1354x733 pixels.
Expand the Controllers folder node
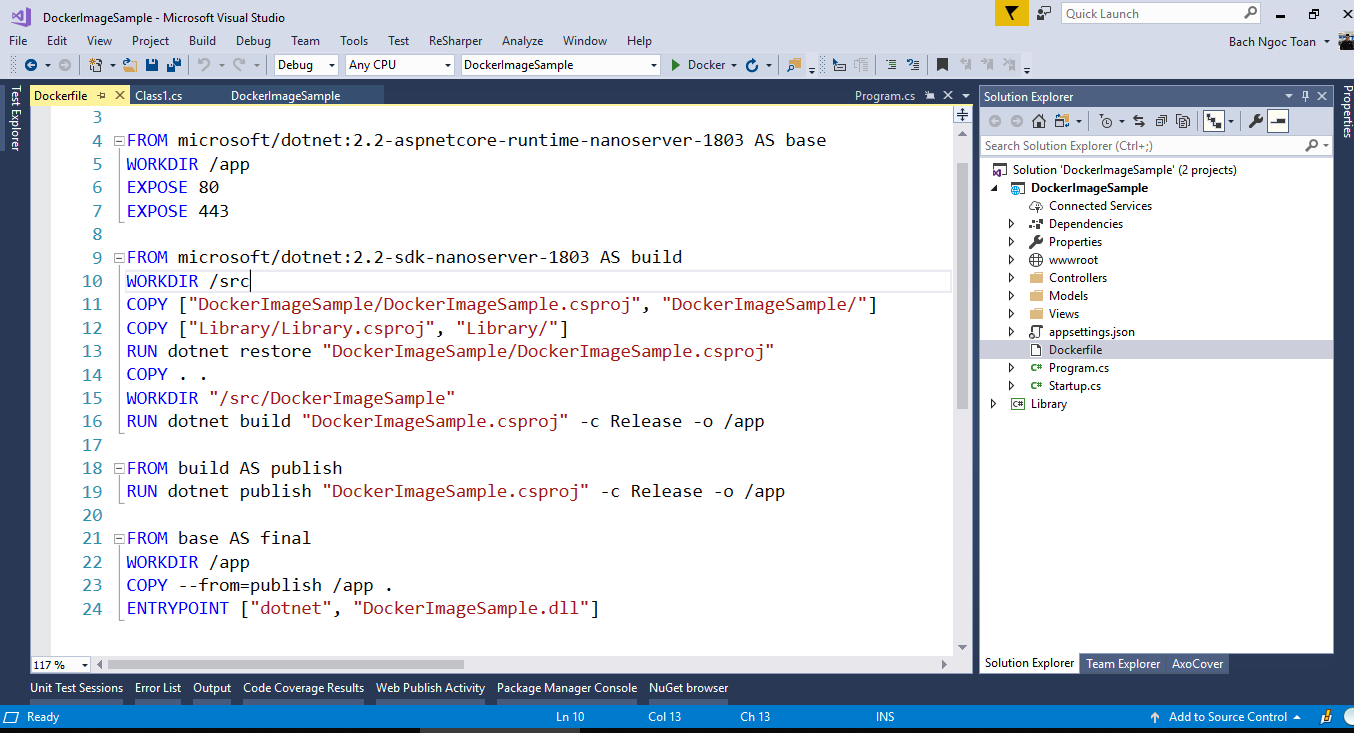click(x=1011, y=278)
